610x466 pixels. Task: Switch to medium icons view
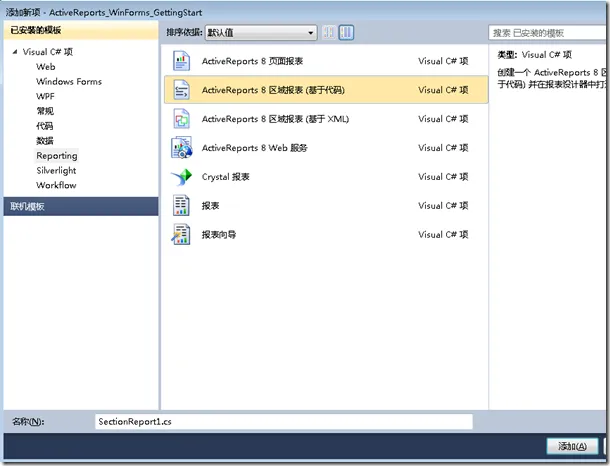(x=346, y=33)
